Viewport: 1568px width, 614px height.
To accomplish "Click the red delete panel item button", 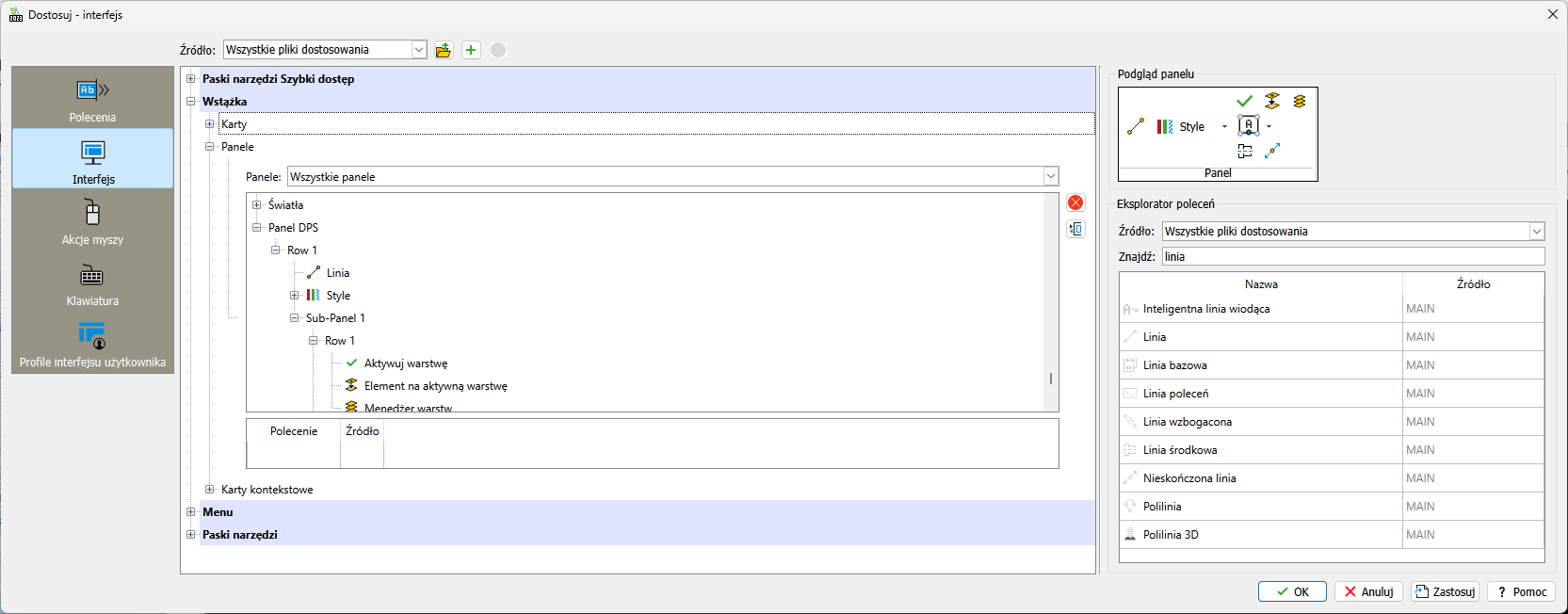I will pyautogui.click(x=1075, y=202).
